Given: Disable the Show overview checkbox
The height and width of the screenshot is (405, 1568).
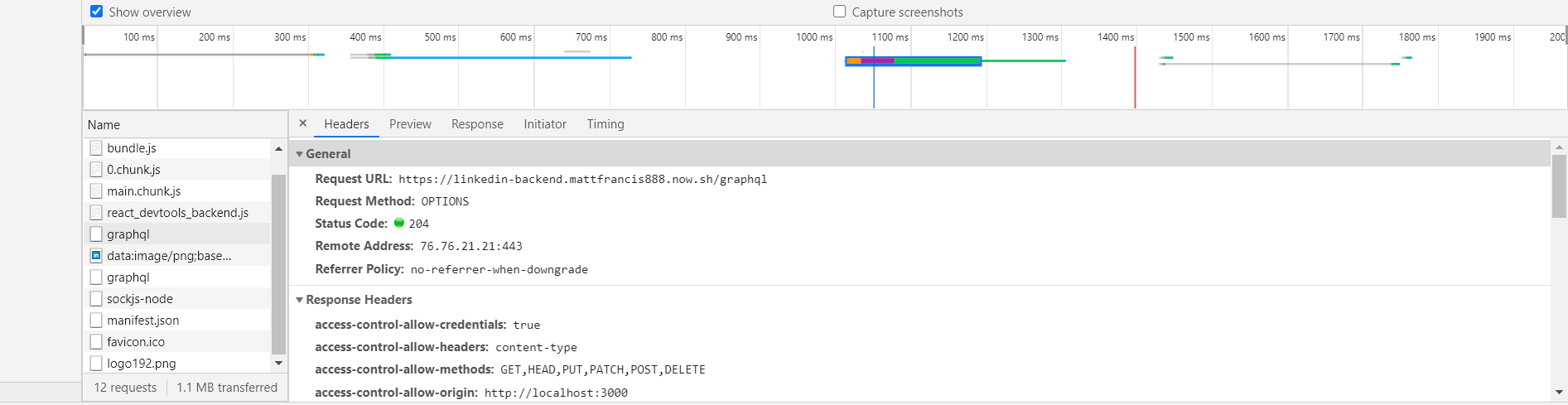Looking at the screenshot, I should coord(97,12).
